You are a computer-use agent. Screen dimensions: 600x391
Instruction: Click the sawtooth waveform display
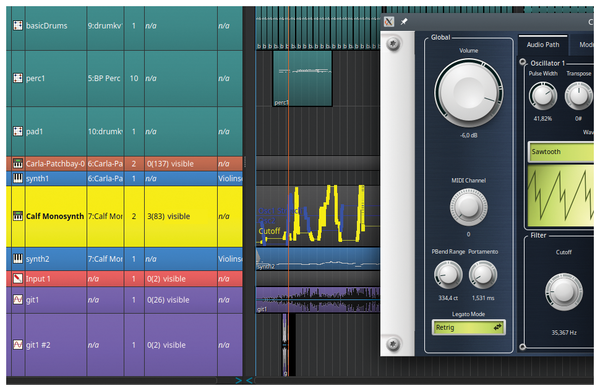pos(561,196)
